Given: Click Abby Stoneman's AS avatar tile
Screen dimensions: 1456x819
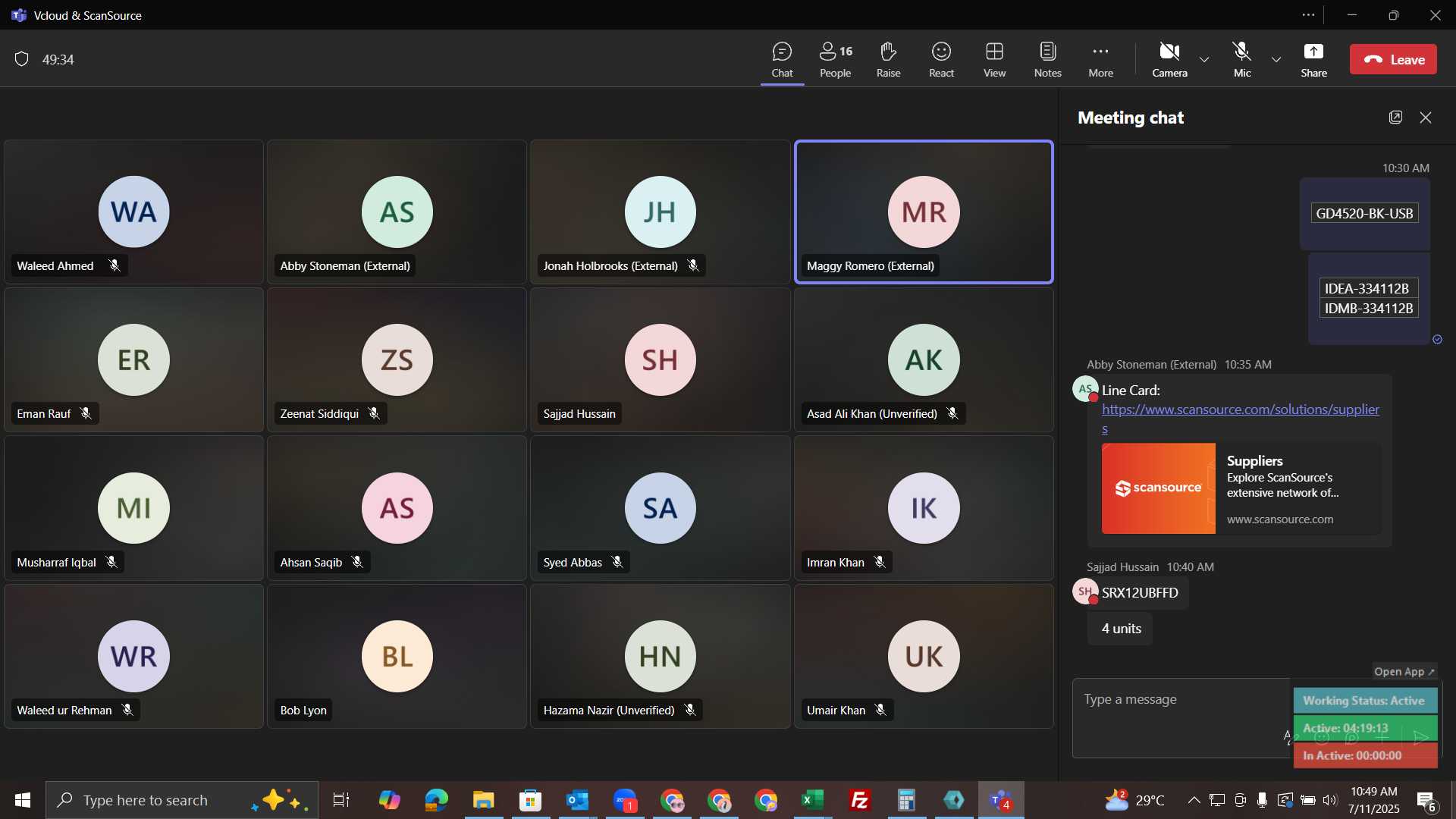Looking at the screenshot, I should (397, 212).
